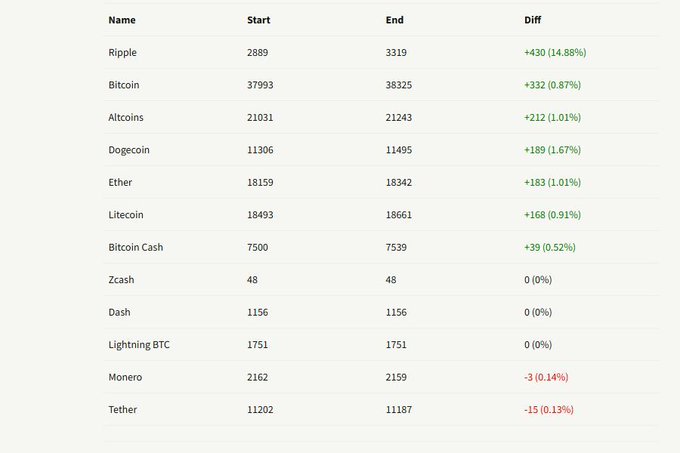Click the Lightning BTC name cell
The width and height of the screenshot is (680, 453).
(x=137, y=345)
